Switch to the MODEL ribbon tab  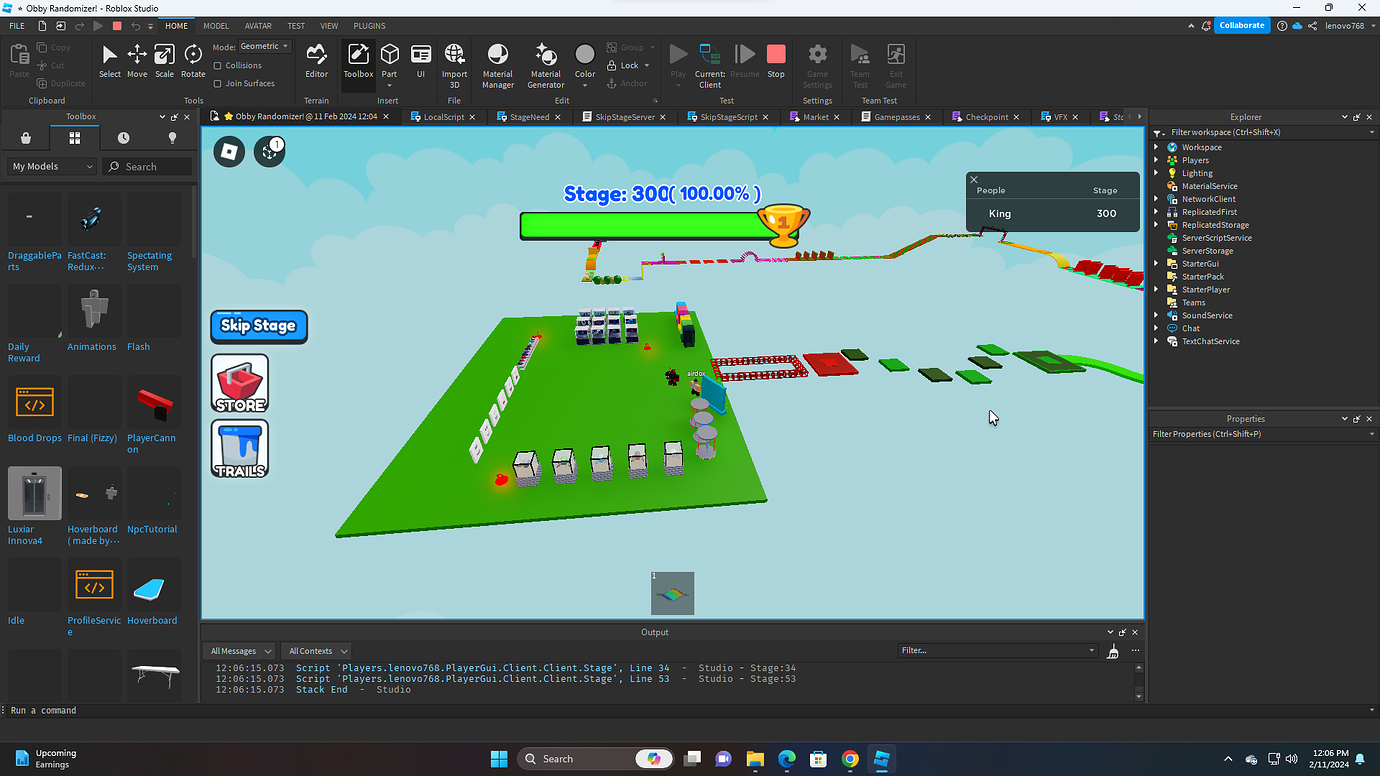216,25
